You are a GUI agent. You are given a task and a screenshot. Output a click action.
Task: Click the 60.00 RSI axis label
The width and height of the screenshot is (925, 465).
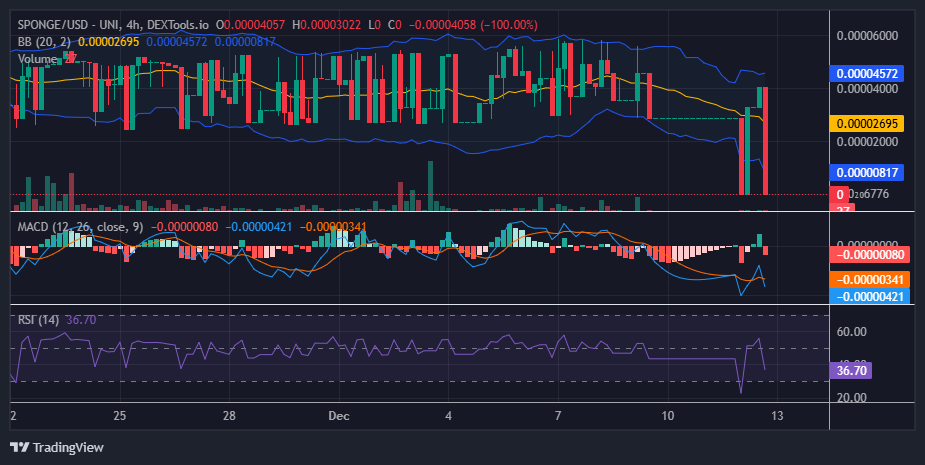click(x=851, y=332)
